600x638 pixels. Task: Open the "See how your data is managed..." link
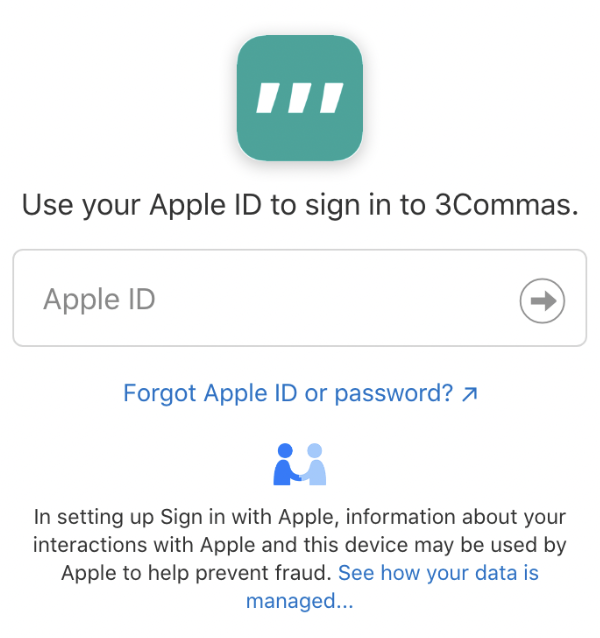tap(438, 574)
